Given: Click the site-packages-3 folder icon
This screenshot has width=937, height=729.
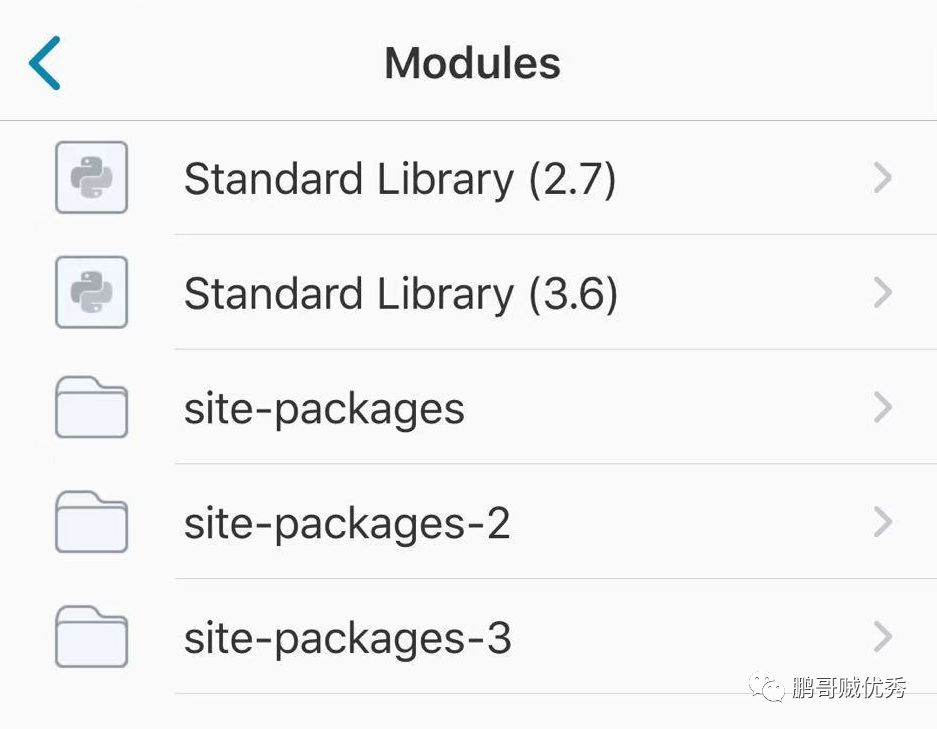Looking at the screenshot, I should (x=91, y=637).
